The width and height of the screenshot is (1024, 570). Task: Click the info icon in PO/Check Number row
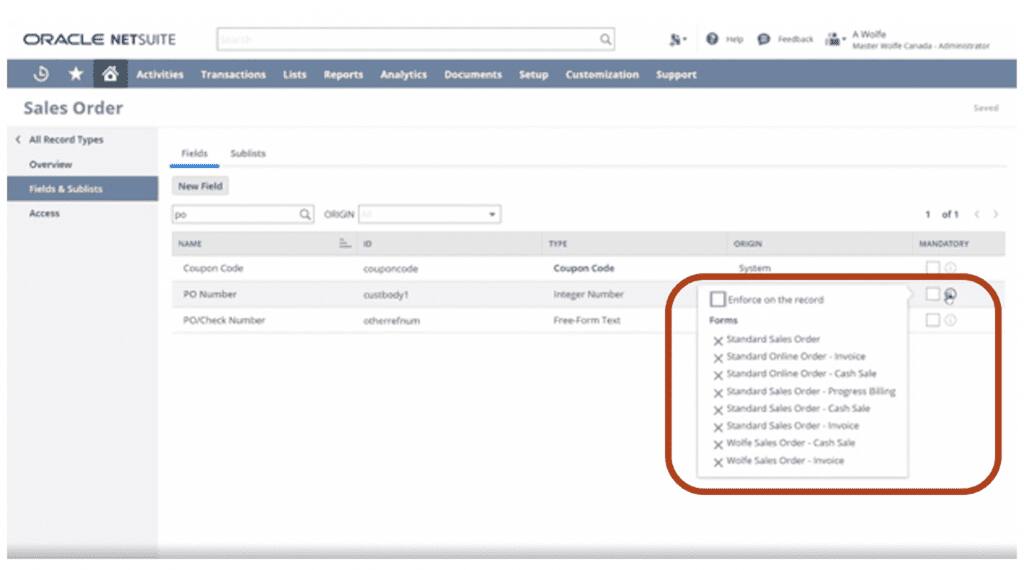tap(950, 320)
